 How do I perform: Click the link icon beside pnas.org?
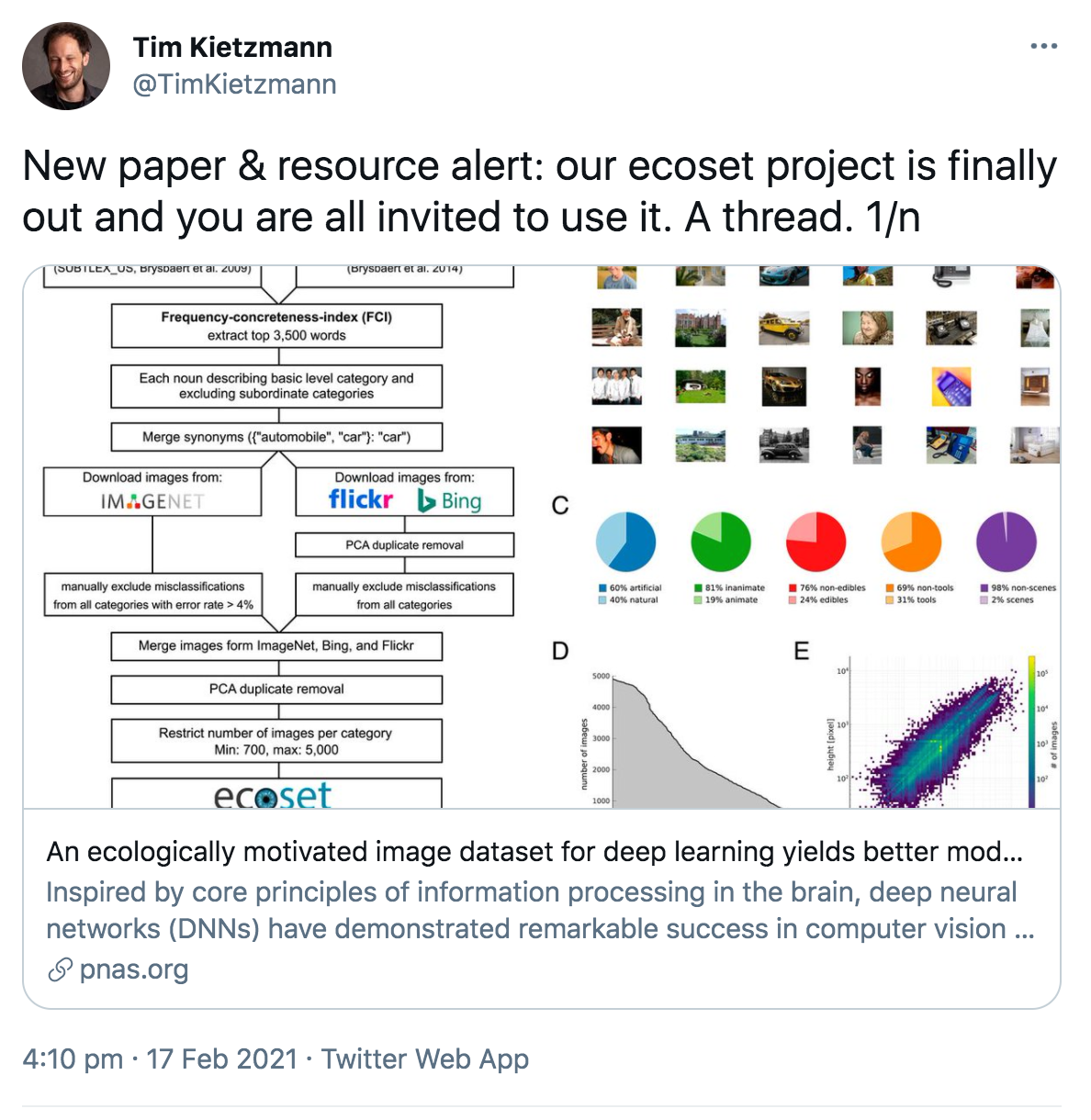pos(59,969)
